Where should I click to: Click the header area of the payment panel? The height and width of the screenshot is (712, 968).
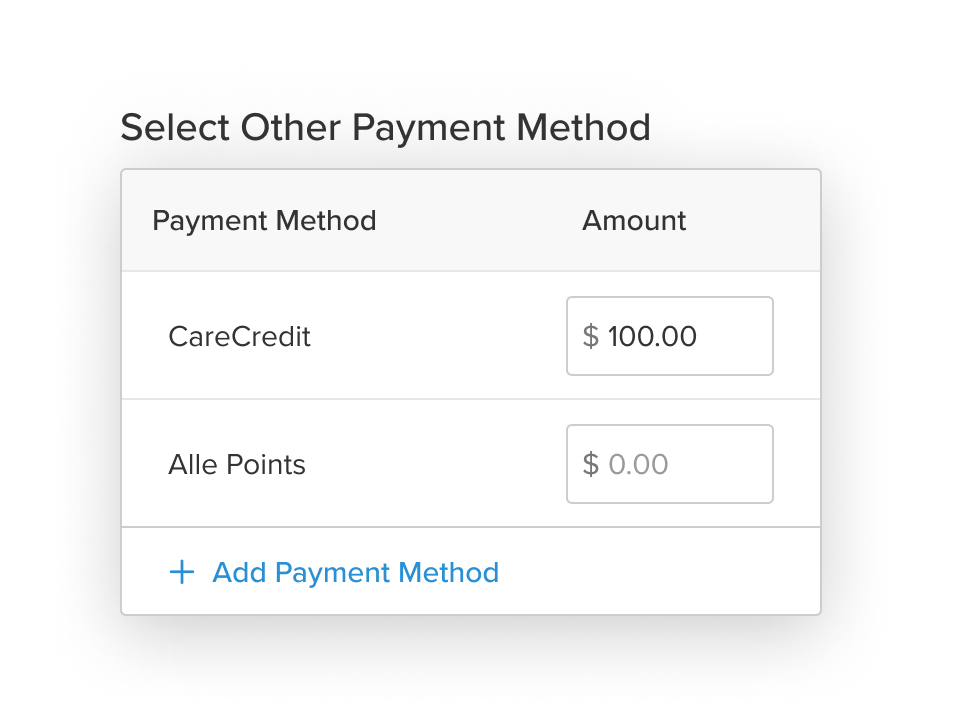click(470, 220)
